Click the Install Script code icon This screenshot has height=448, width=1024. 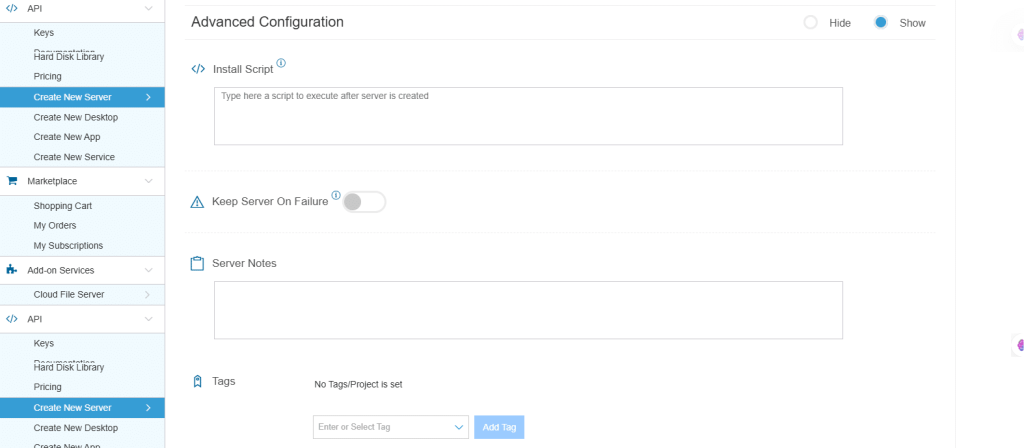point(198,69)
